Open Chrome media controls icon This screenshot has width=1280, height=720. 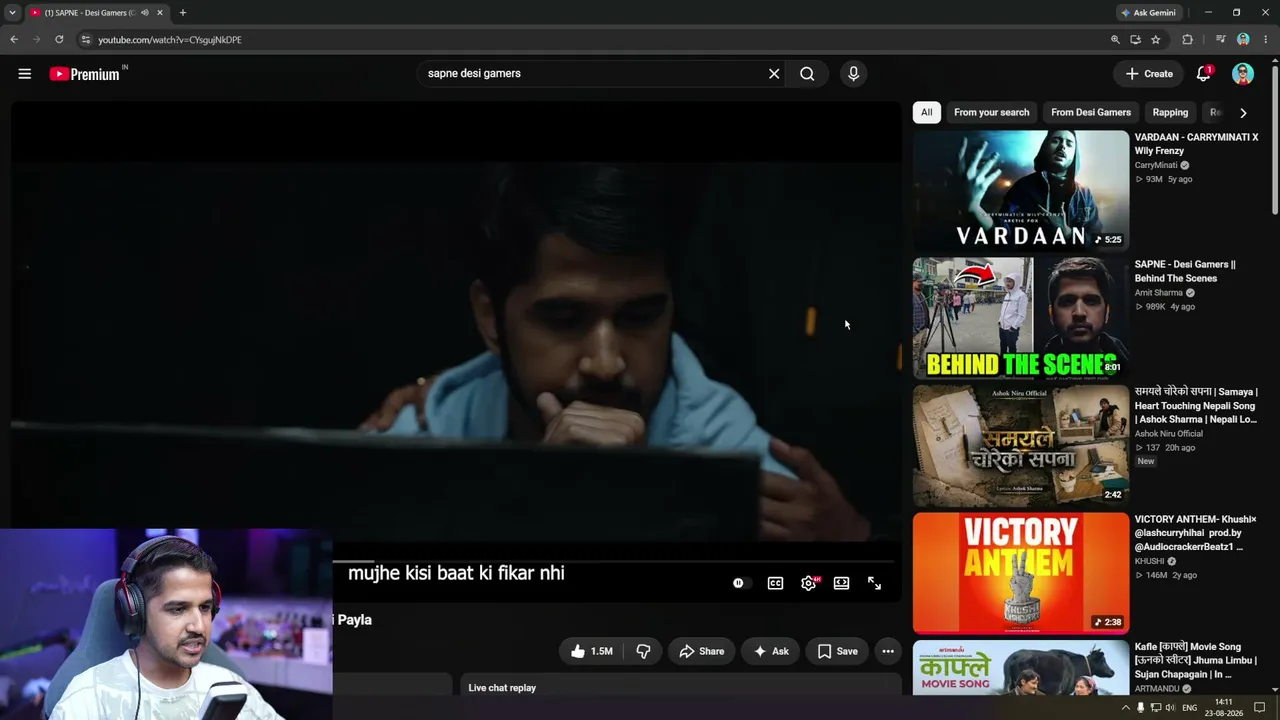tap(1220, 40)
